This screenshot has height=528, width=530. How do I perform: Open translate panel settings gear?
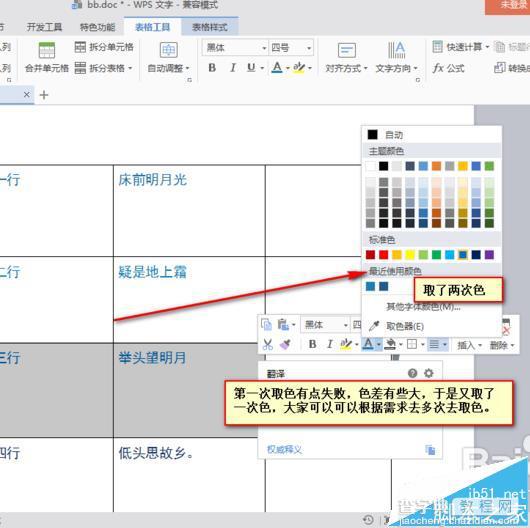(429, 373)
